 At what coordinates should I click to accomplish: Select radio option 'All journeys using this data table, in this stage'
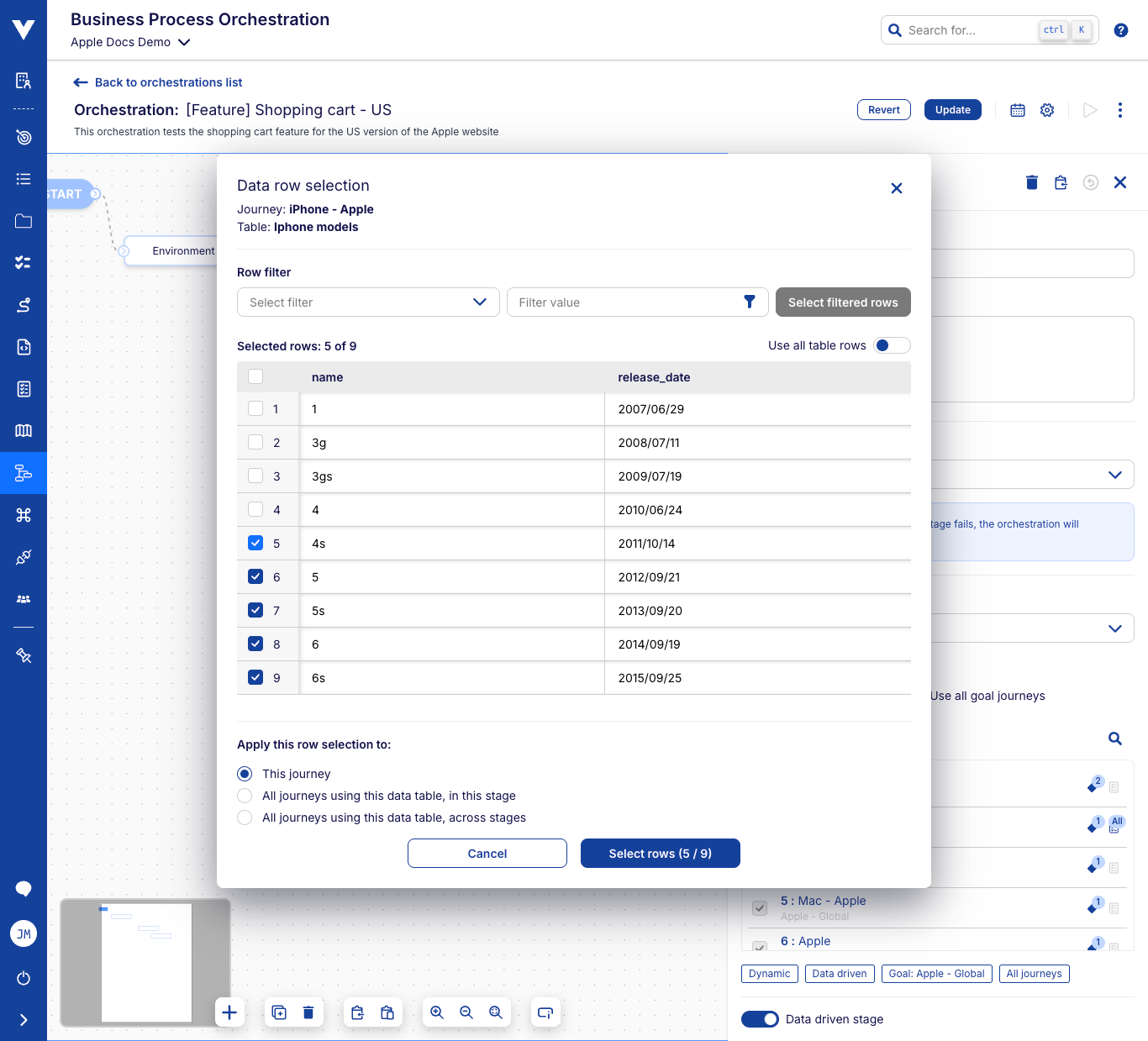point(244,796)
